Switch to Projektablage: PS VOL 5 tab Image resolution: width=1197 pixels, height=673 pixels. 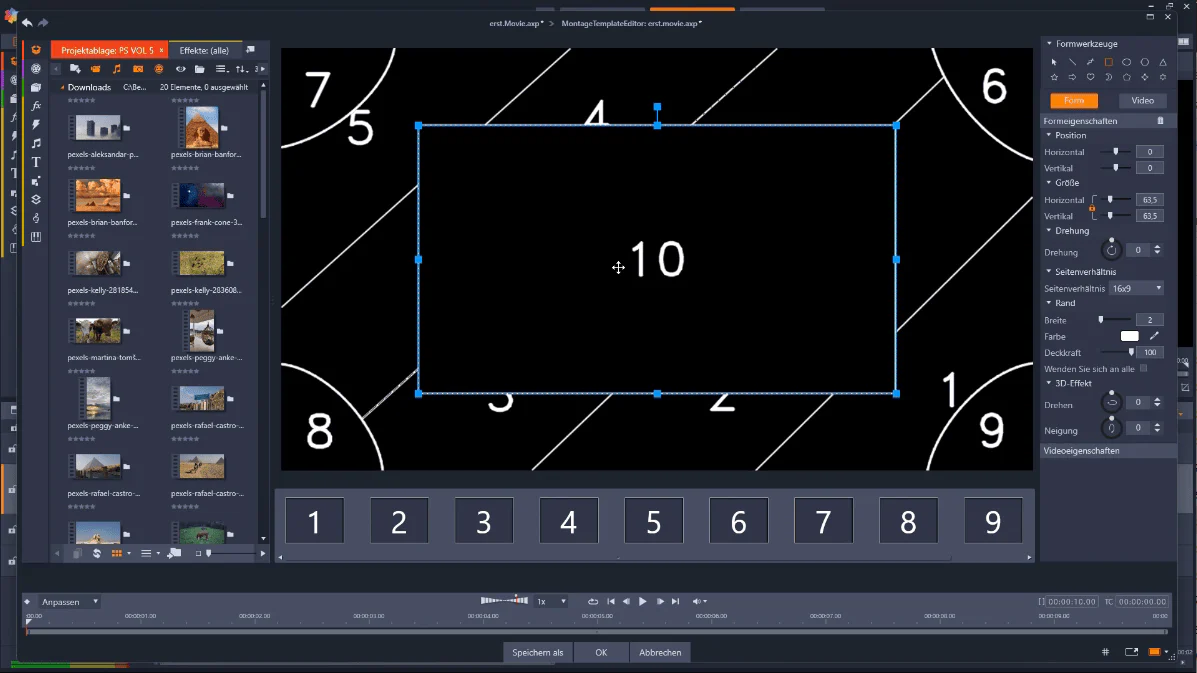click(x=107, y=50)
